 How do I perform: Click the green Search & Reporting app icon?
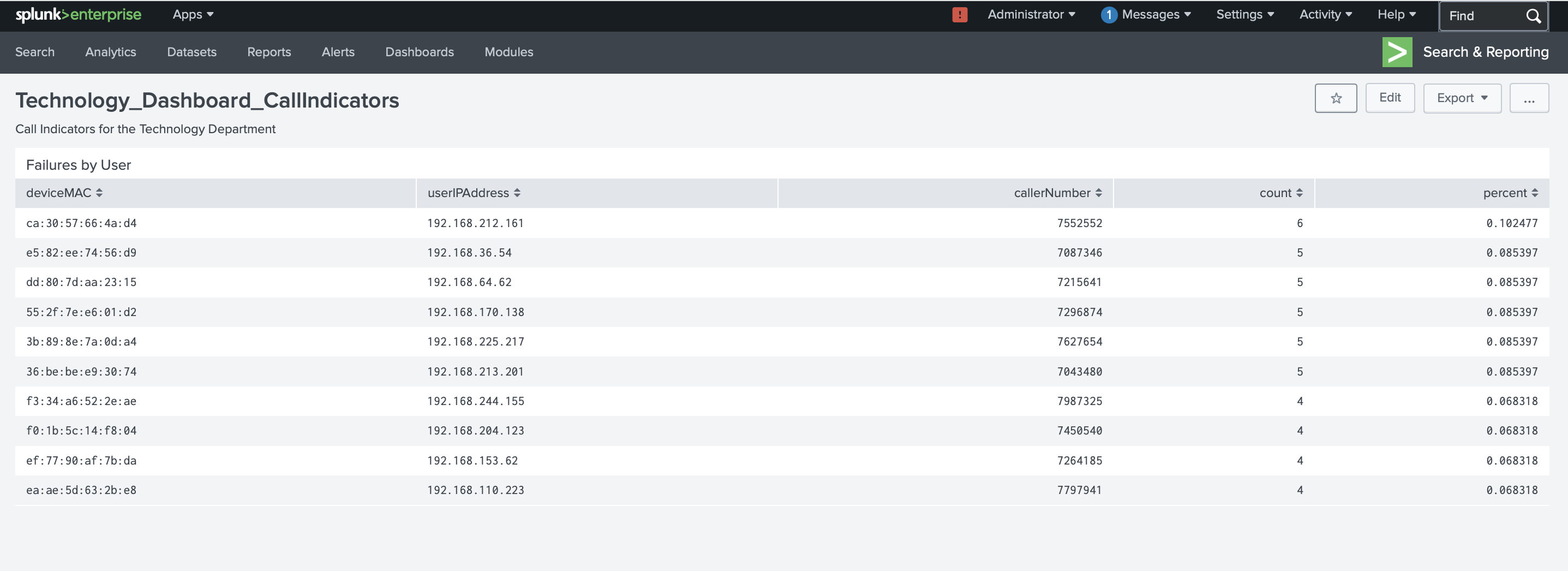(1397, 52)
